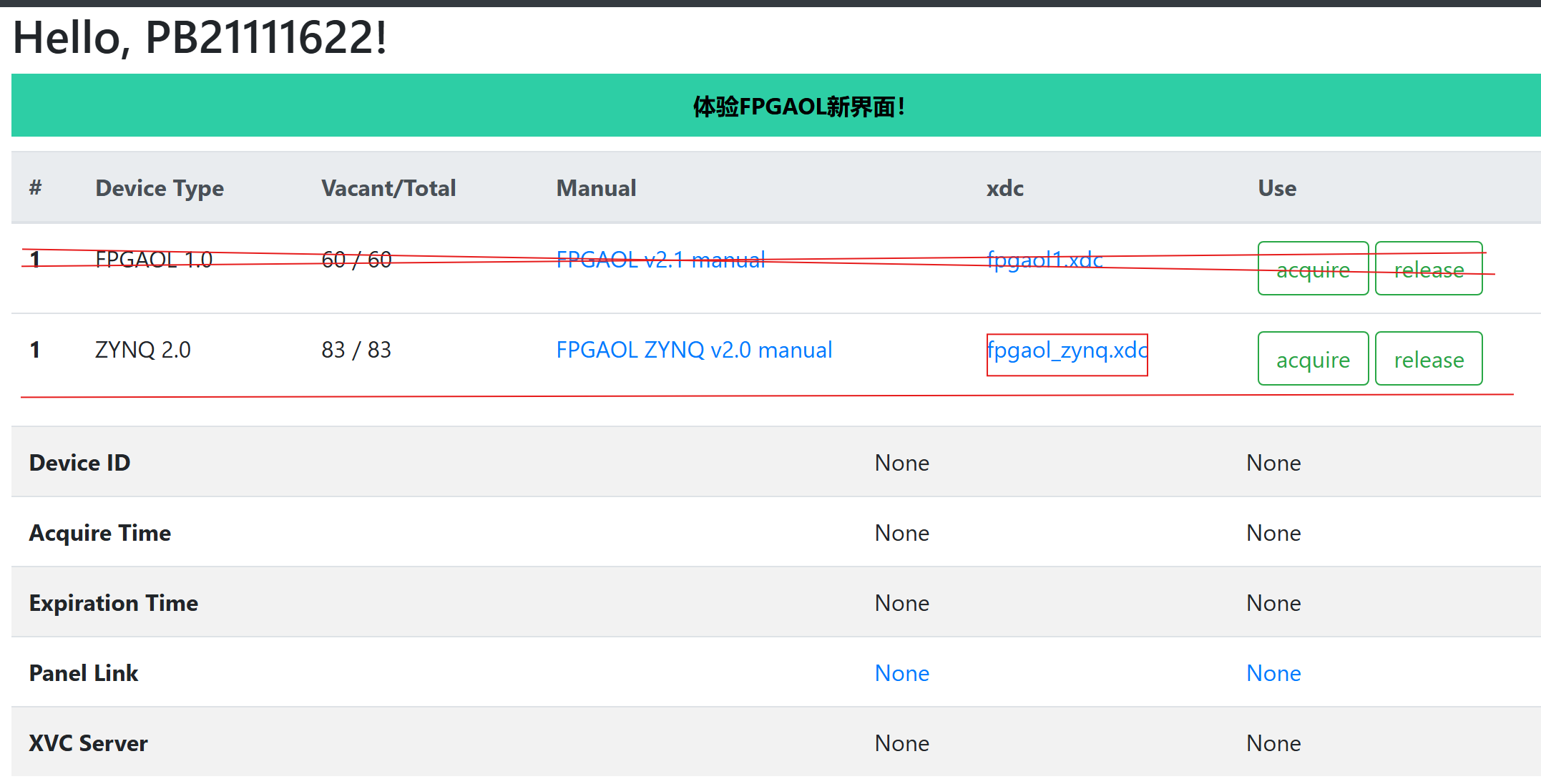Open the FPGAOL v2.1 manual link
1541x784 pixels.
[660, 260]
